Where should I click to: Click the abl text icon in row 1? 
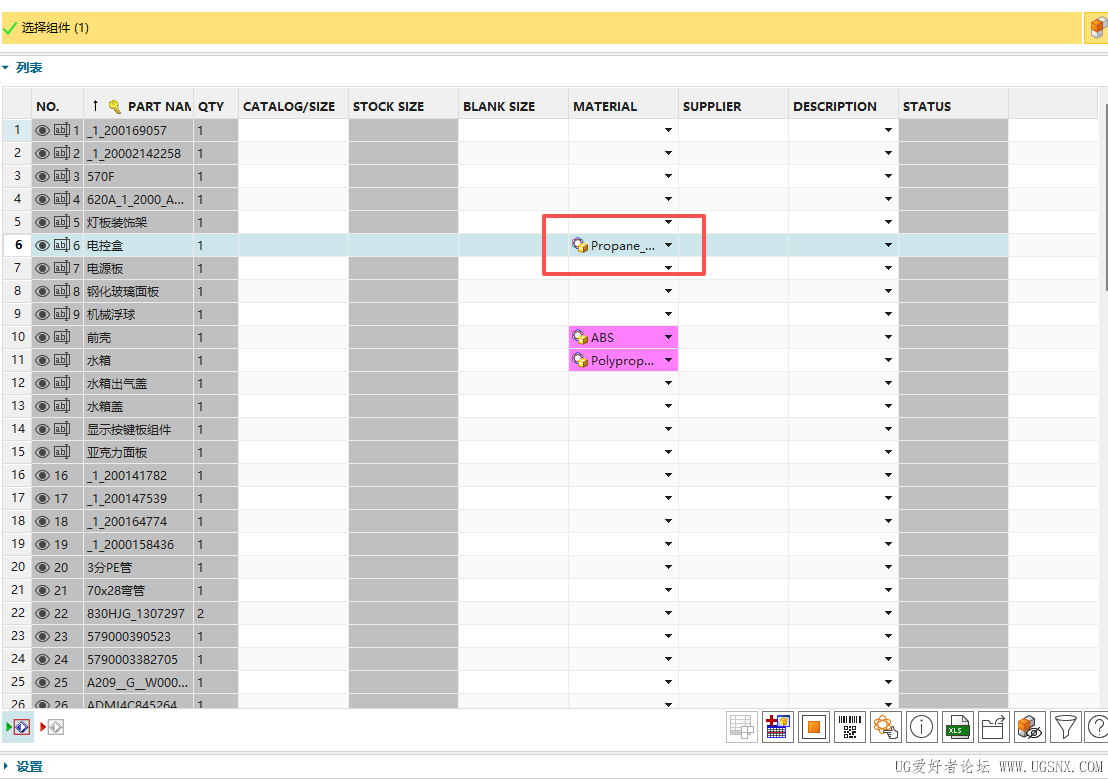(x=62, y=130)
